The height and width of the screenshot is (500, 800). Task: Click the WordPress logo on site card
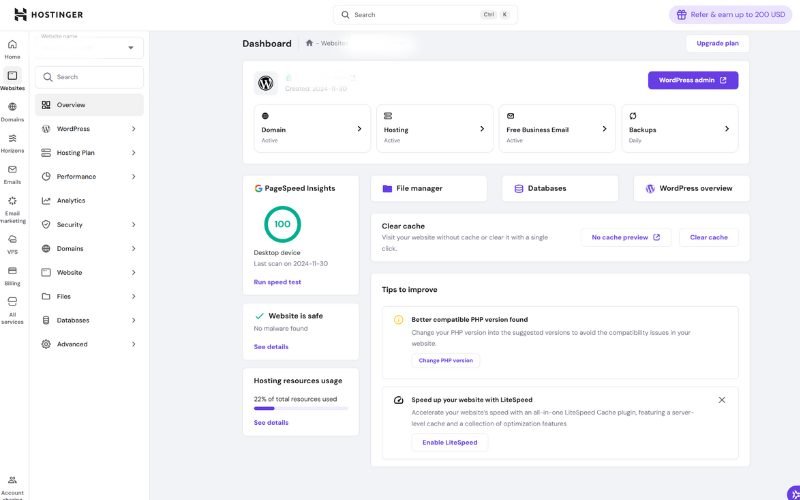(x=265, y=83)
